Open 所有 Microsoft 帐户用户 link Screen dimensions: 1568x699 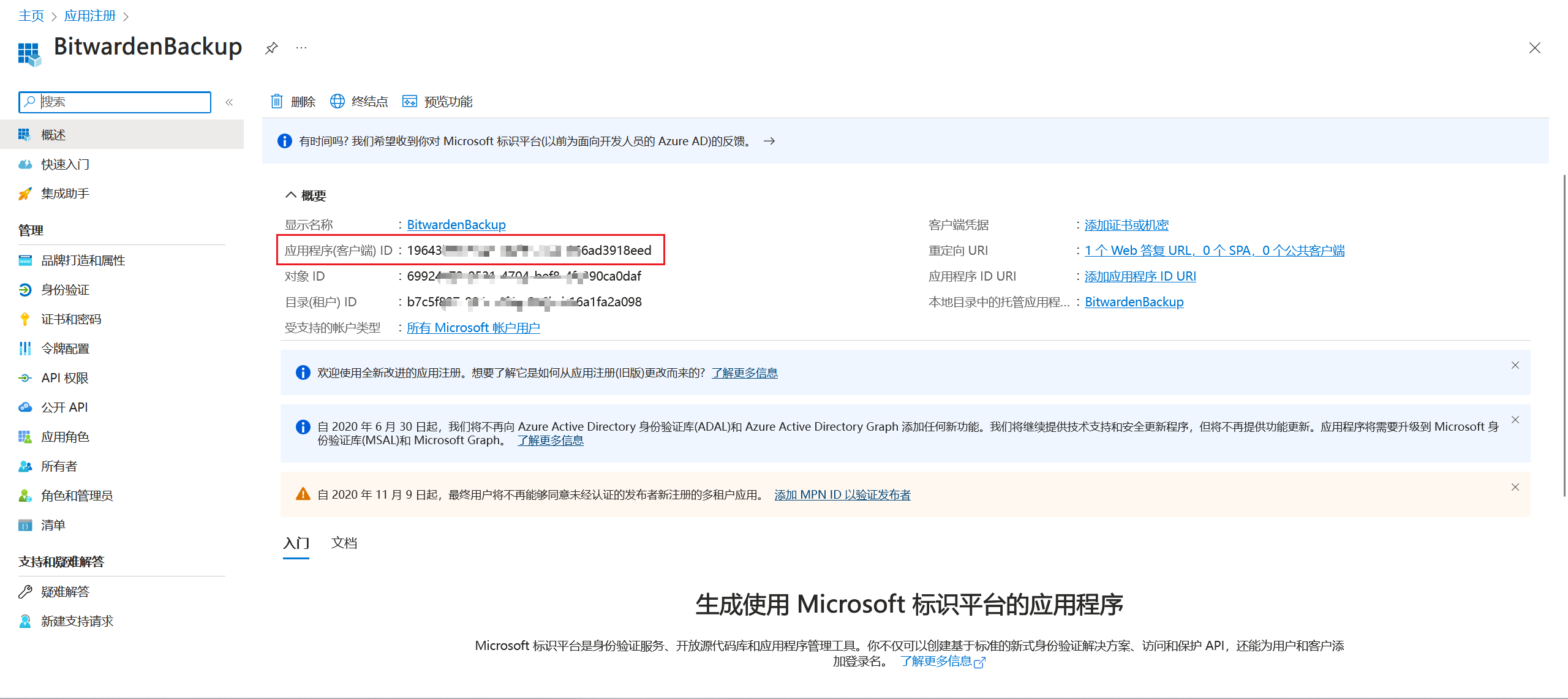tap(473, 327)
